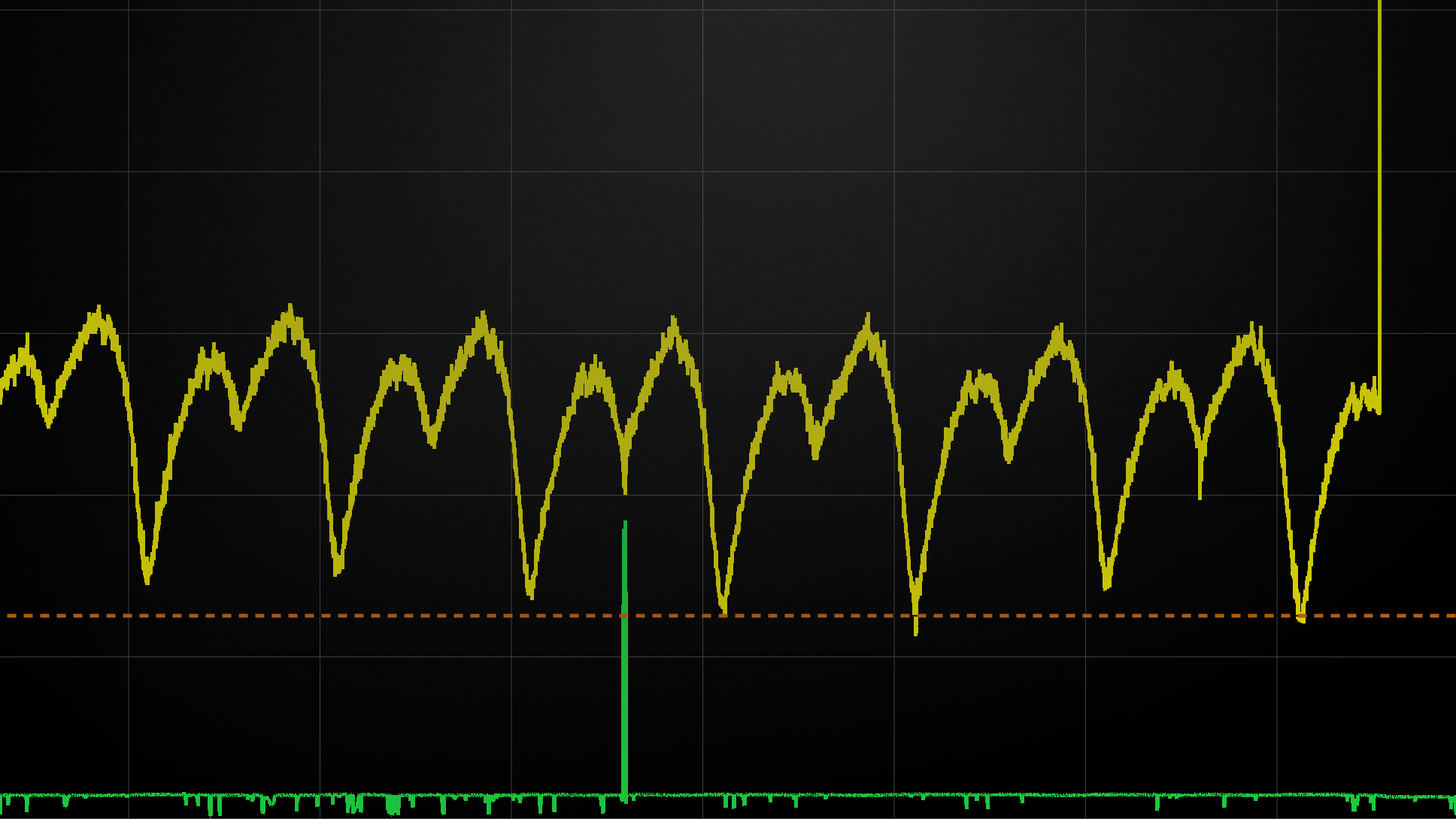Click the third deep yellow trough
This screenshot has width=1456, height=819.
(531, 590)
